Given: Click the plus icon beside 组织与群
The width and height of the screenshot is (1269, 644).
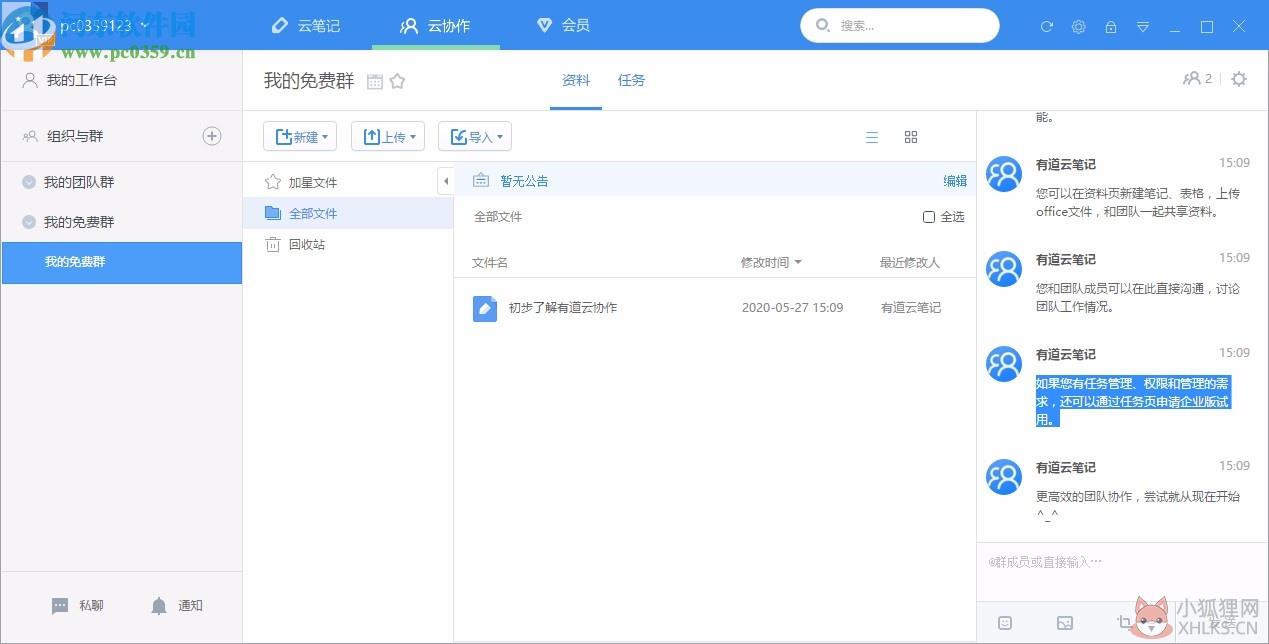Looking at the screenshot, I should pos(212,136).
